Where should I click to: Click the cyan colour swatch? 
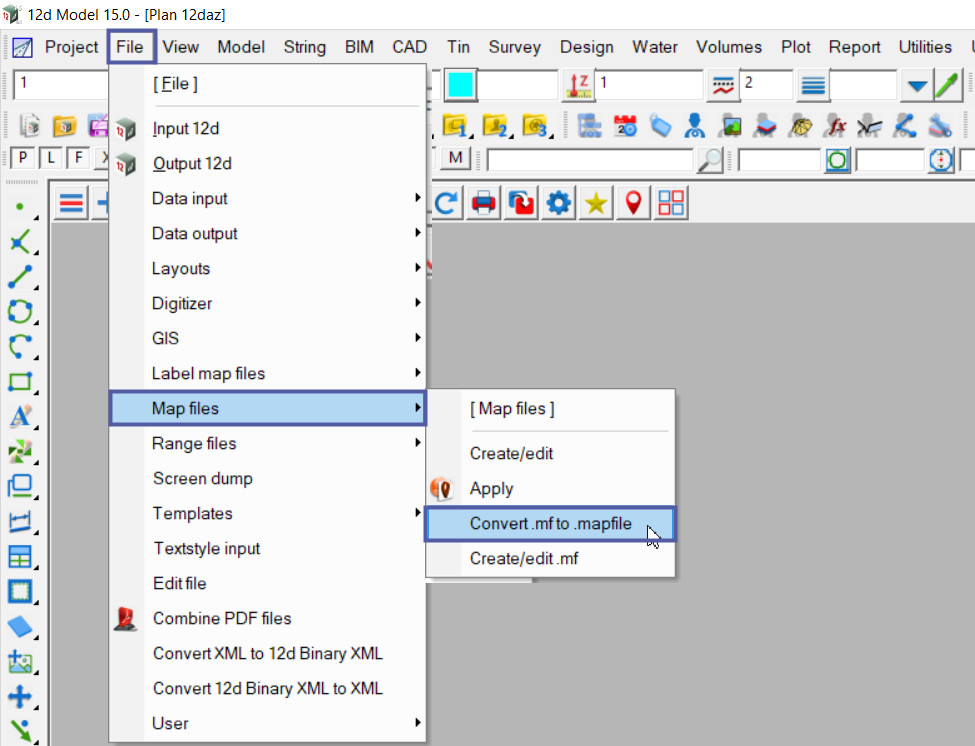(x=461, y=85)
